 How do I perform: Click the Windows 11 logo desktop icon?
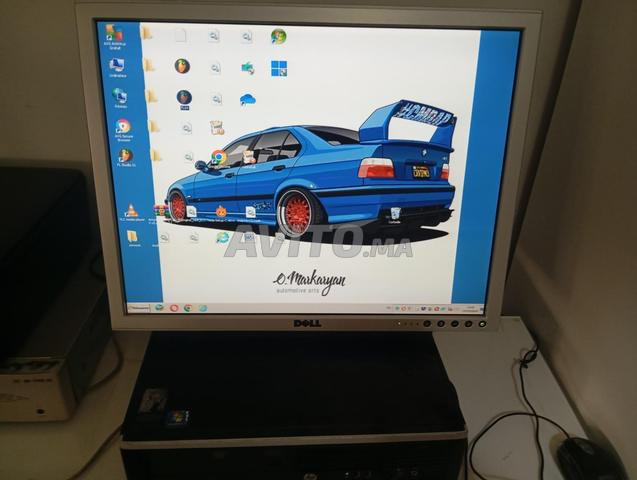click(278, 68)
